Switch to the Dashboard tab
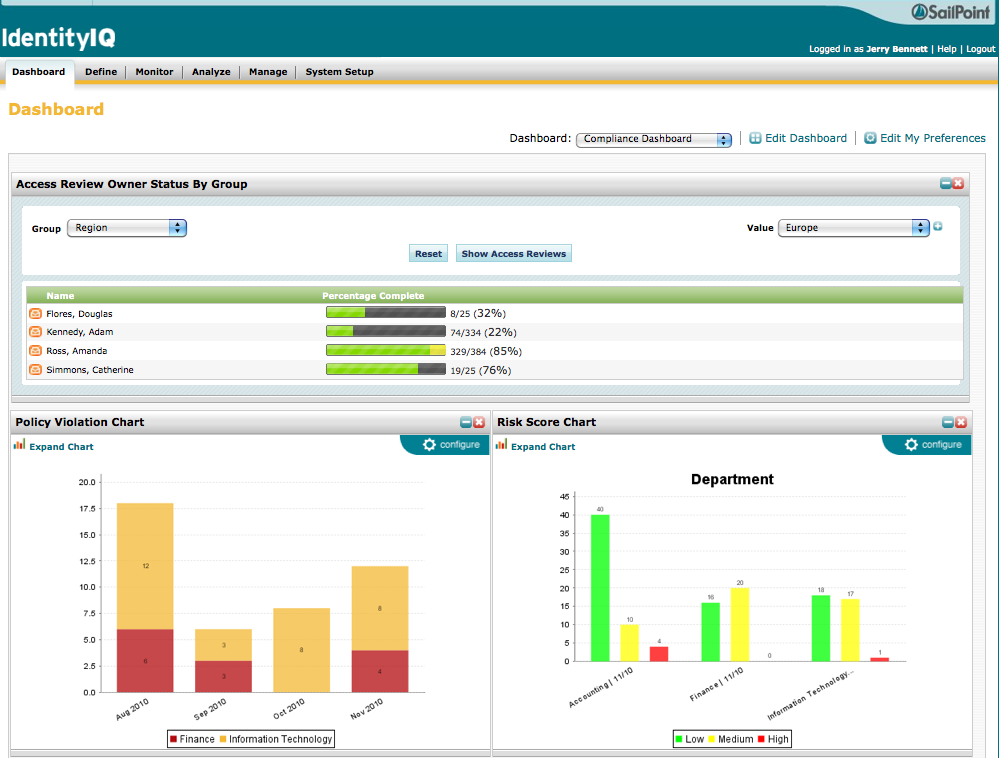Screen dimensions: 999x758 tap(39, 72)
